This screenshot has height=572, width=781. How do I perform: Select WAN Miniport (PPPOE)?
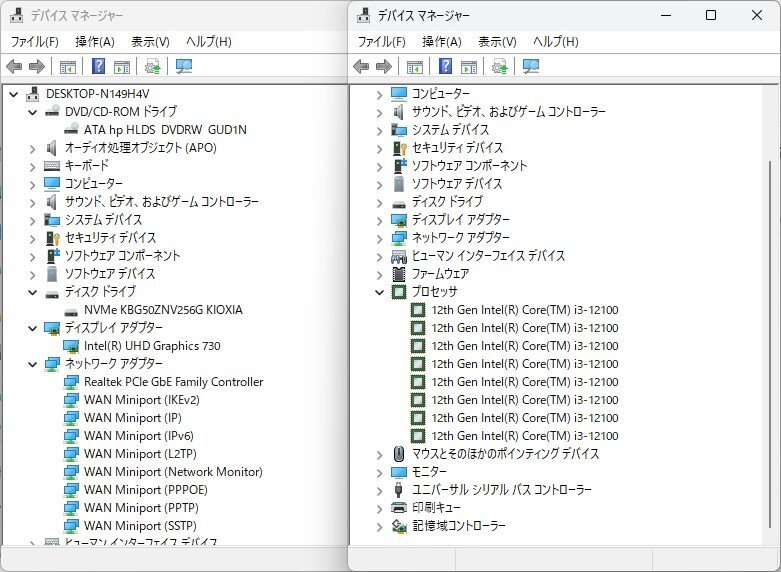[x=145, y=490]
